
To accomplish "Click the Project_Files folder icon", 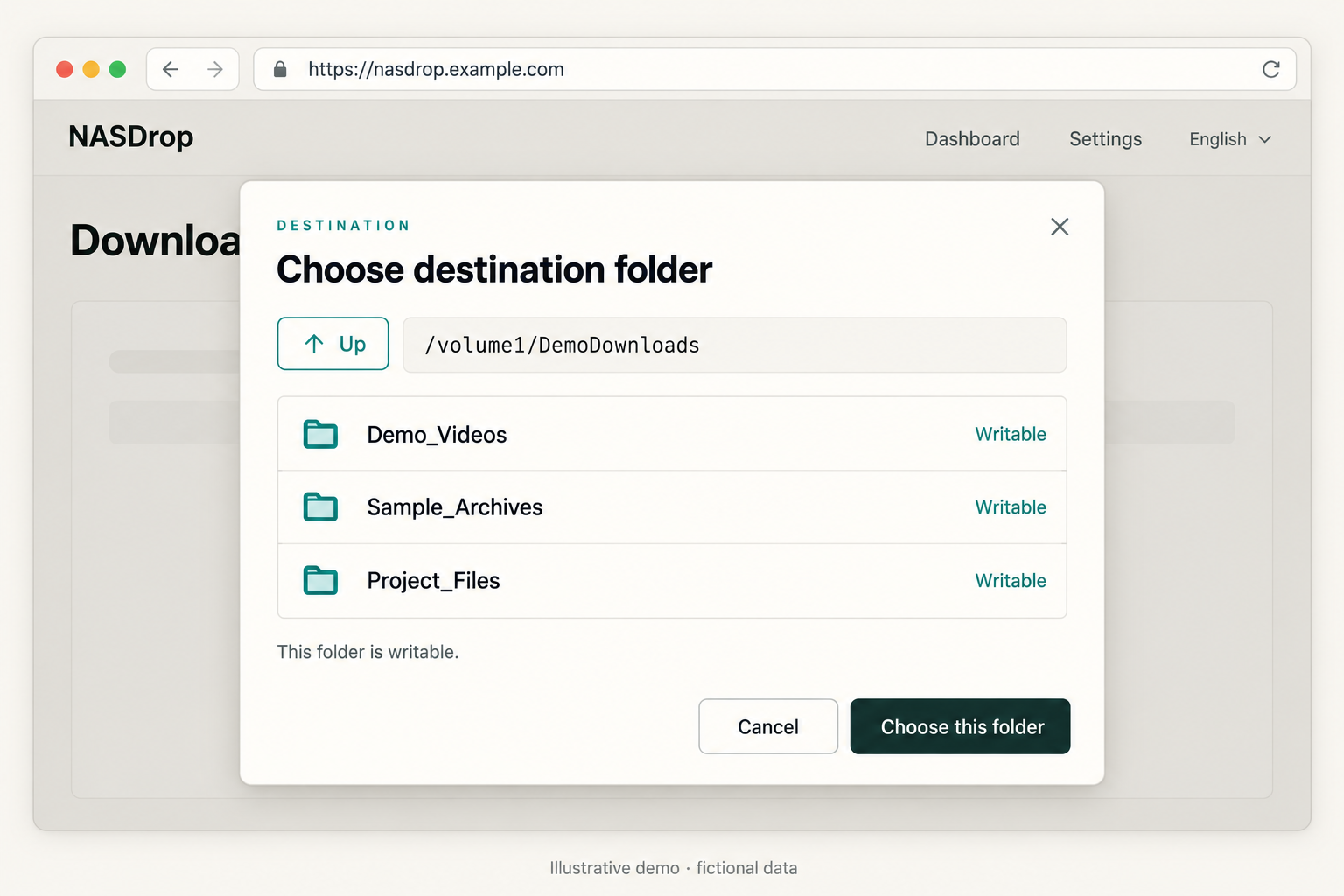I will tap(320, 580).
